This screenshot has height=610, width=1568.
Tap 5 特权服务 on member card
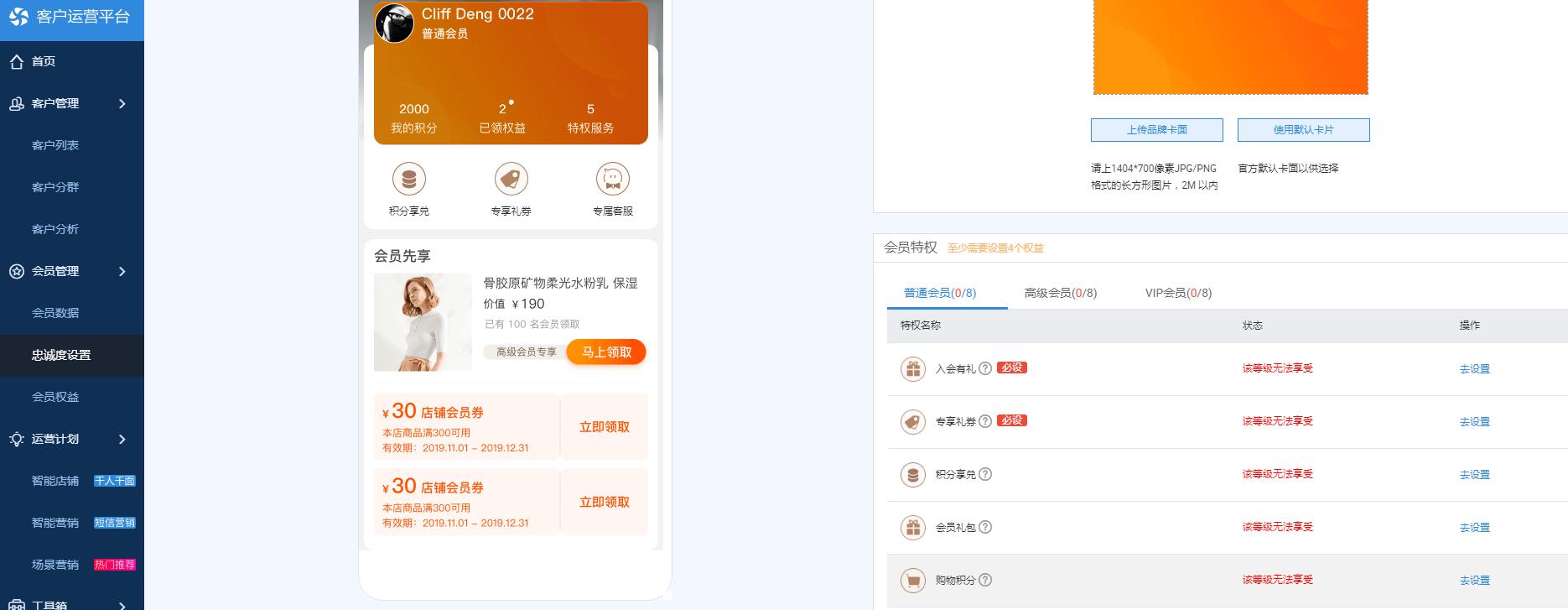click(x=590, y=118)
